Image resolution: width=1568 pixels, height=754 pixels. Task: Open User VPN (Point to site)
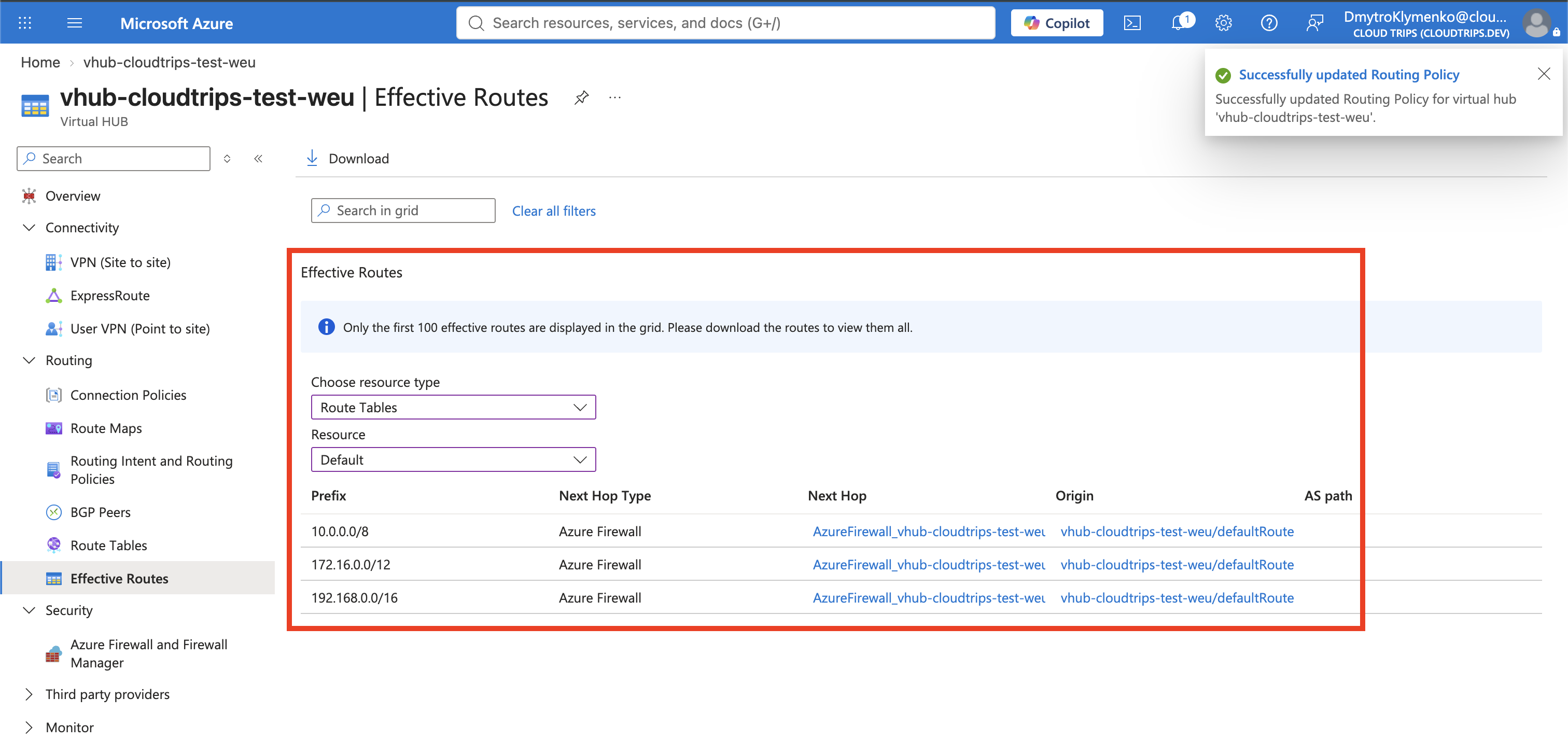click(140, 329)
